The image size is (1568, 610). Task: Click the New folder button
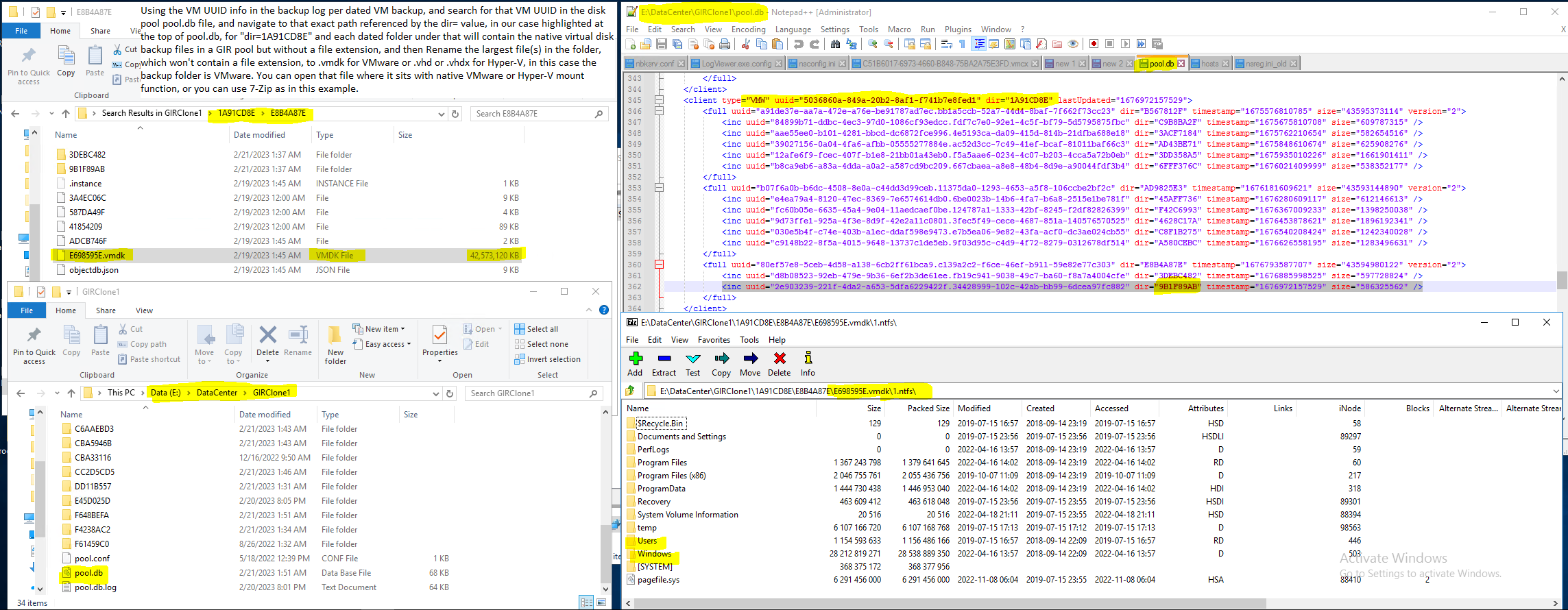click(335, 345)
